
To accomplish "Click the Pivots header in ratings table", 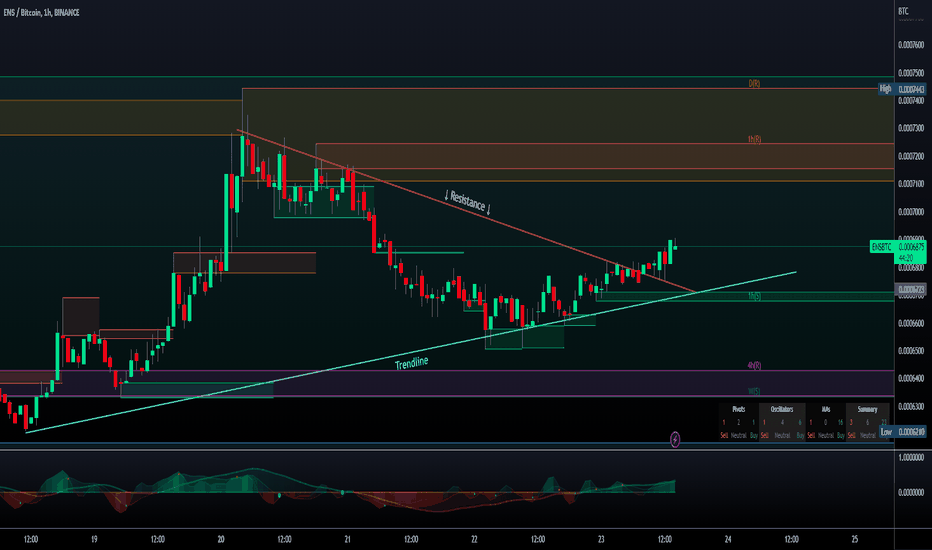I will [738, 409].
